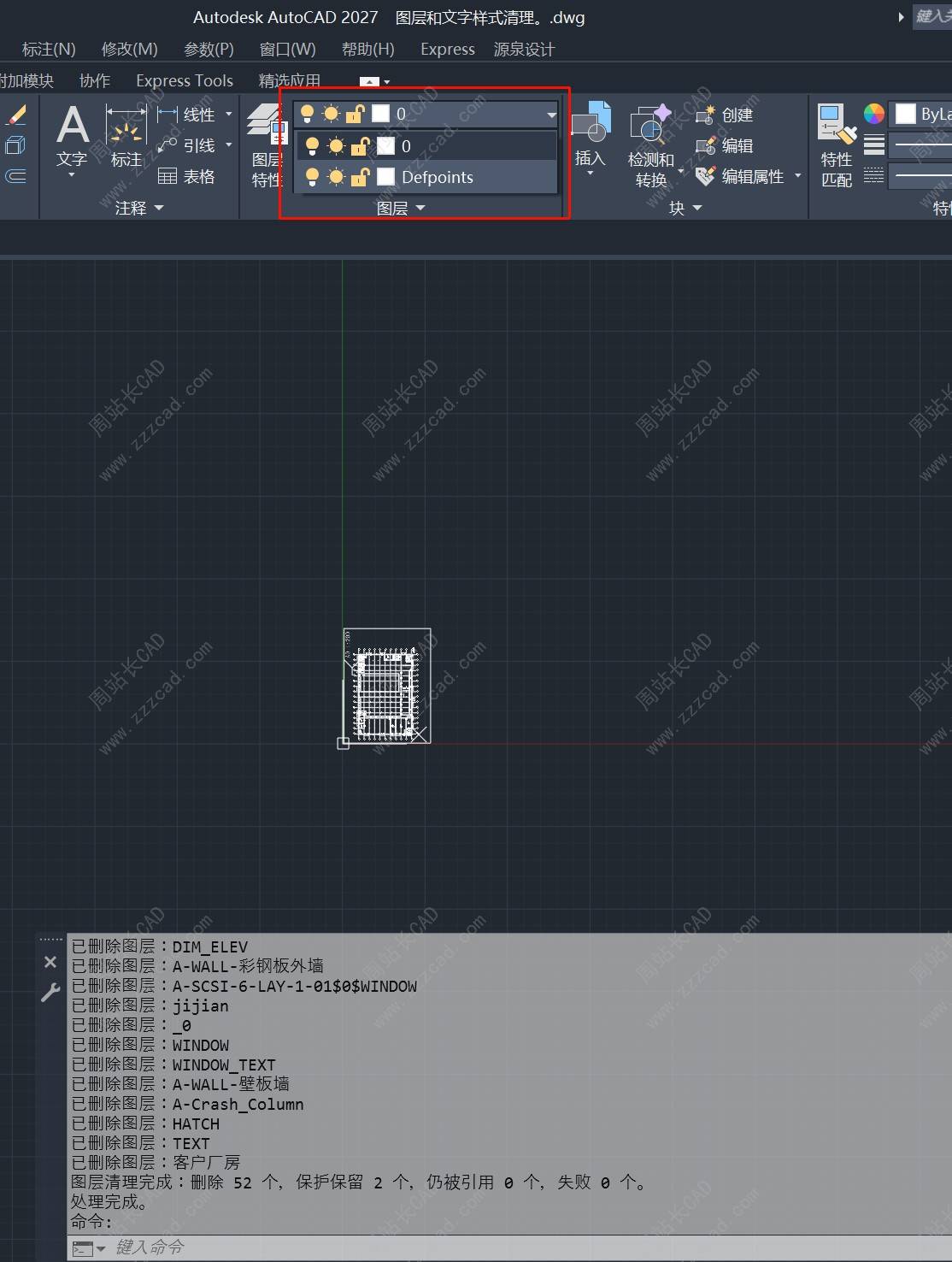Click the 表格 table tool
This screenshot has height=1262, width=952.
186,176
